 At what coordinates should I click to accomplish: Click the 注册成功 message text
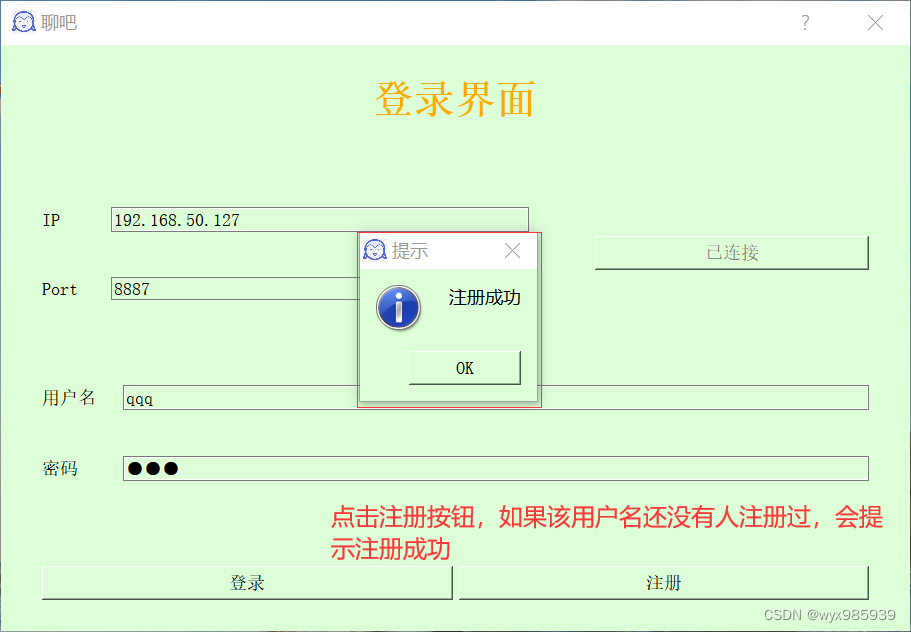tap(485, 298)
